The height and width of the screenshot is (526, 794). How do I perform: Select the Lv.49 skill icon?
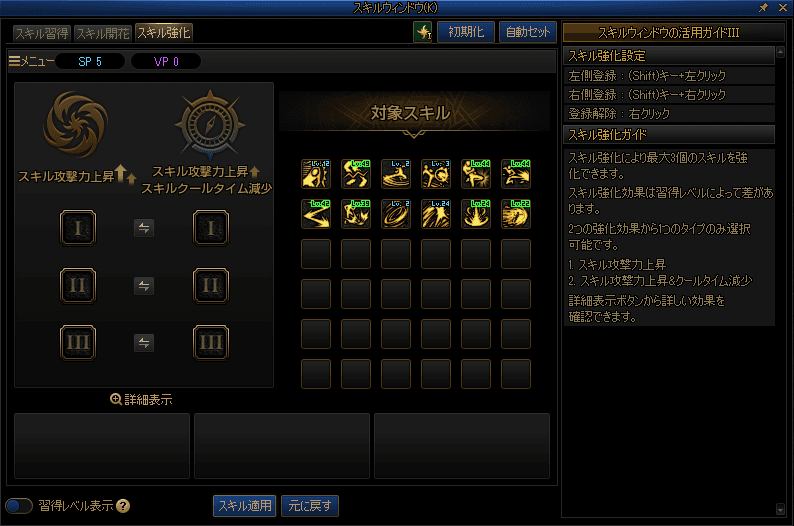(x=355, y=174)
